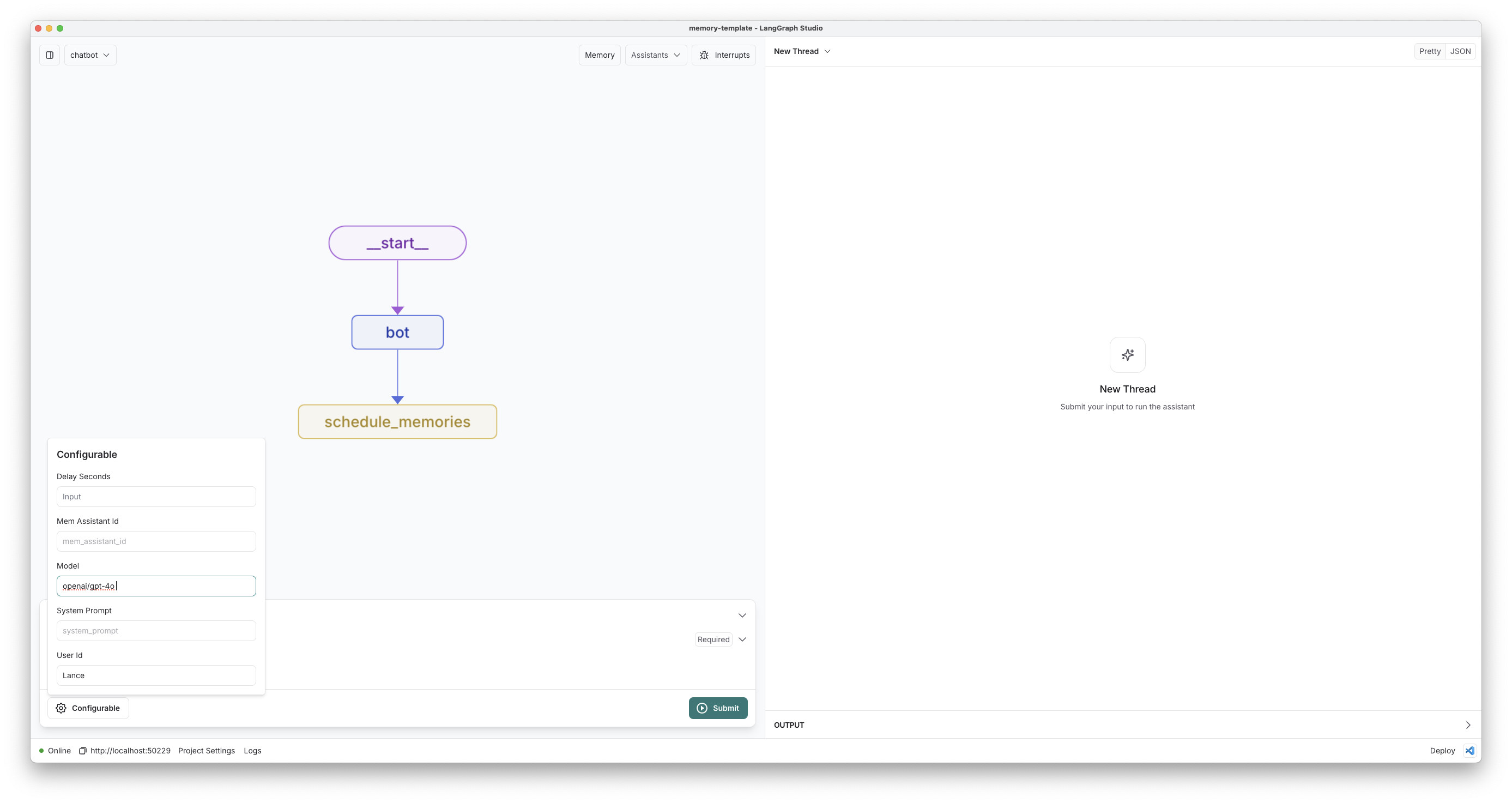Image resolution: width=1512 pixels, height=803 pixels.
Task: Toggle the Configurable panel visibility
Action: click(x=88, y=708)
